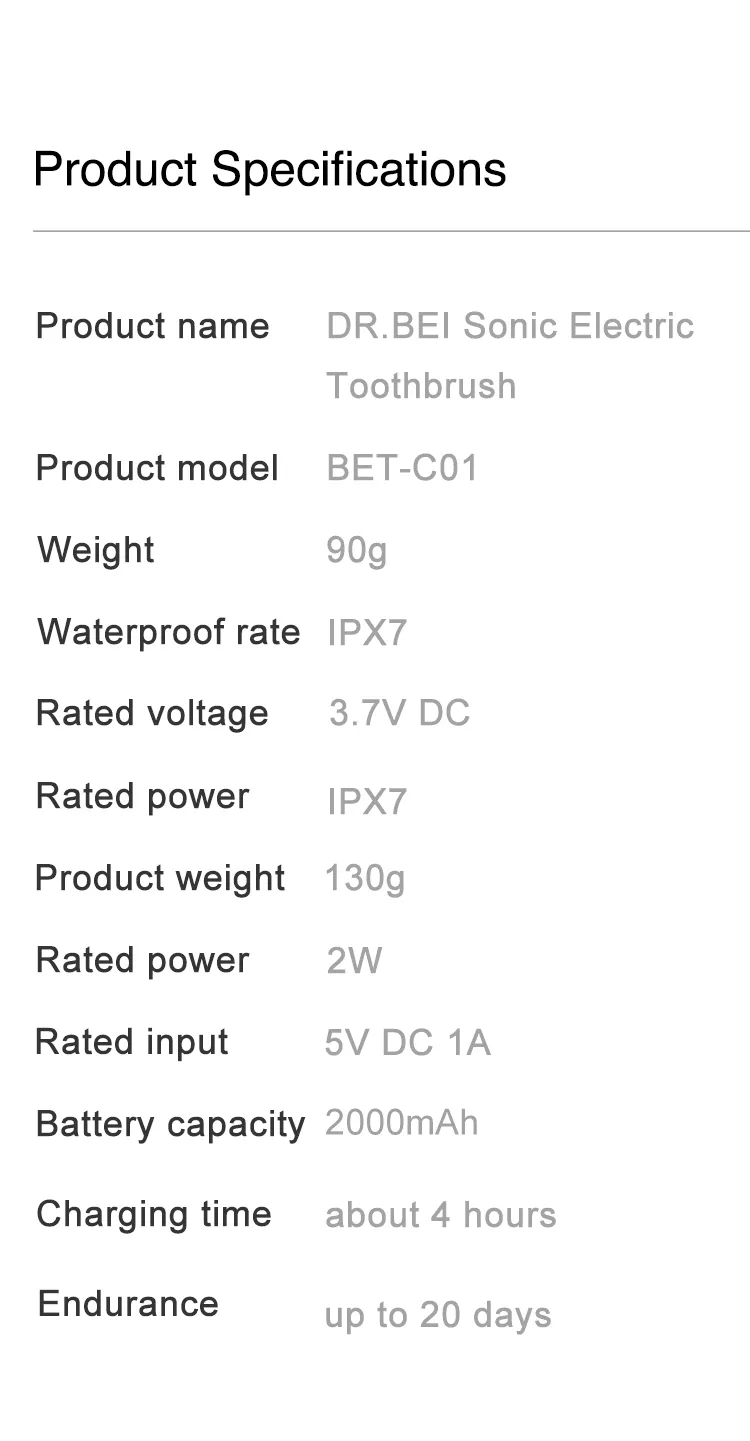The image size is (750, 1441).
Task: Select the "about 4 hours" text
Action: (441, 1215)
